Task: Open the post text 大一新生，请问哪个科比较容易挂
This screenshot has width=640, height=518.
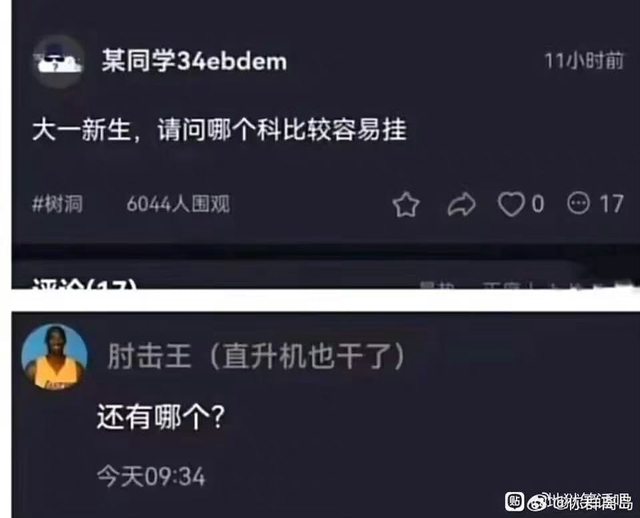Action: (x=220, y=130)
